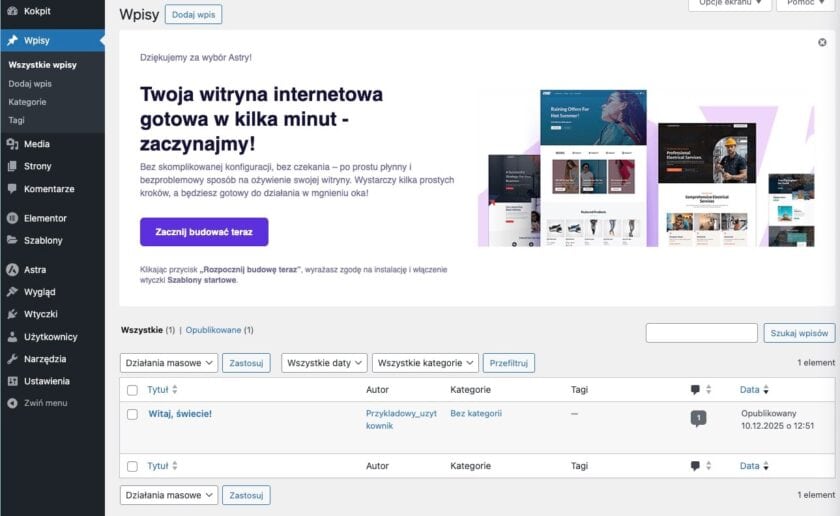The width and height of the screenshot is (840, 516).
Task: Click the Elementor icon in sidebar
Action: [12, 218]
